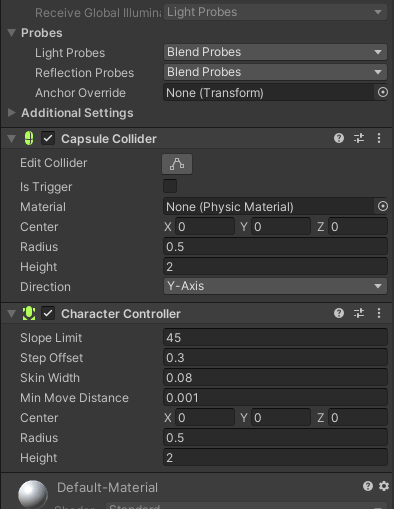This screenshot has width=394, height=509.
Task: Open the Light Probes dropdown
Action: coord(275,52)
